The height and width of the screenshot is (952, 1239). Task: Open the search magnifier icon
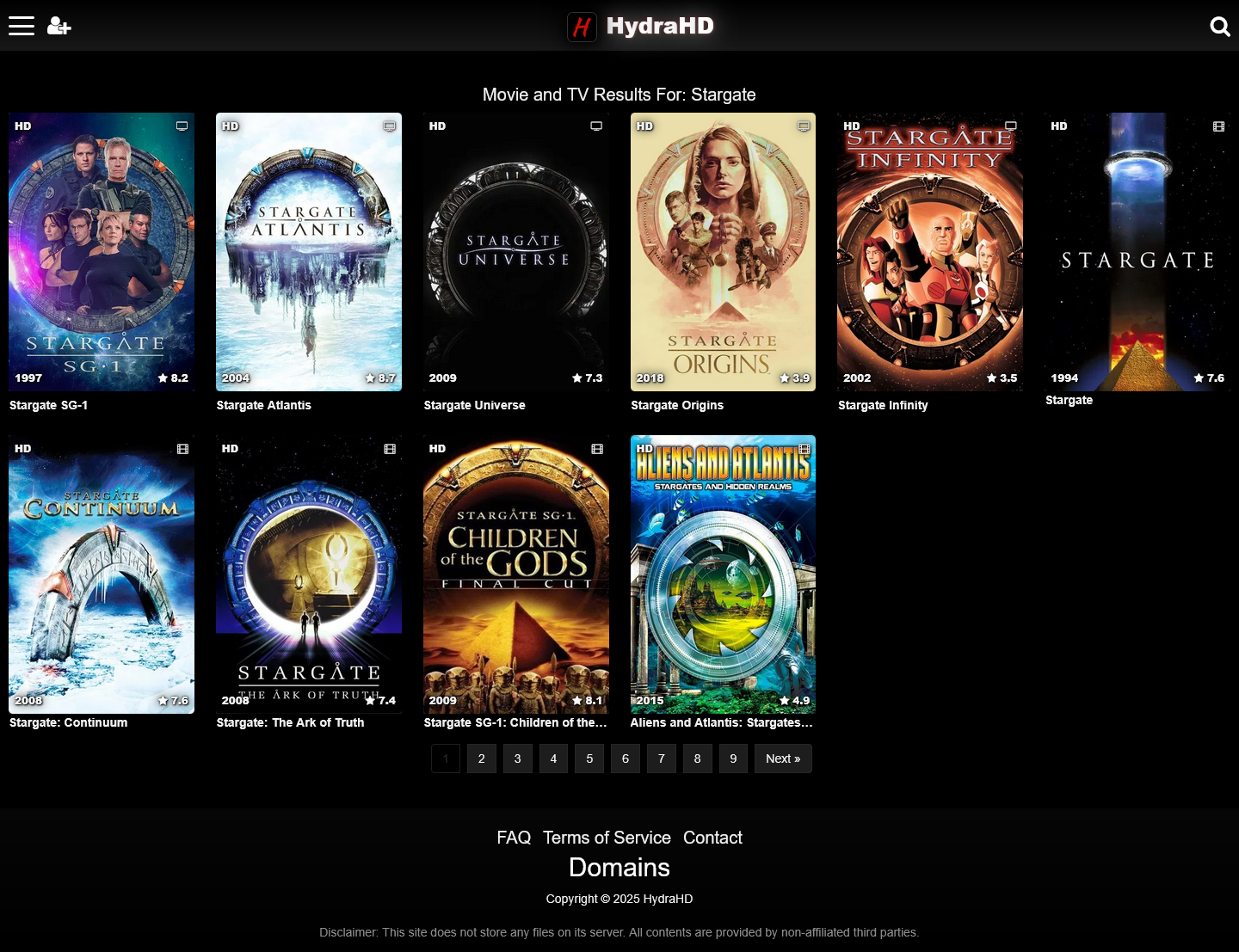click(1220, 27)
